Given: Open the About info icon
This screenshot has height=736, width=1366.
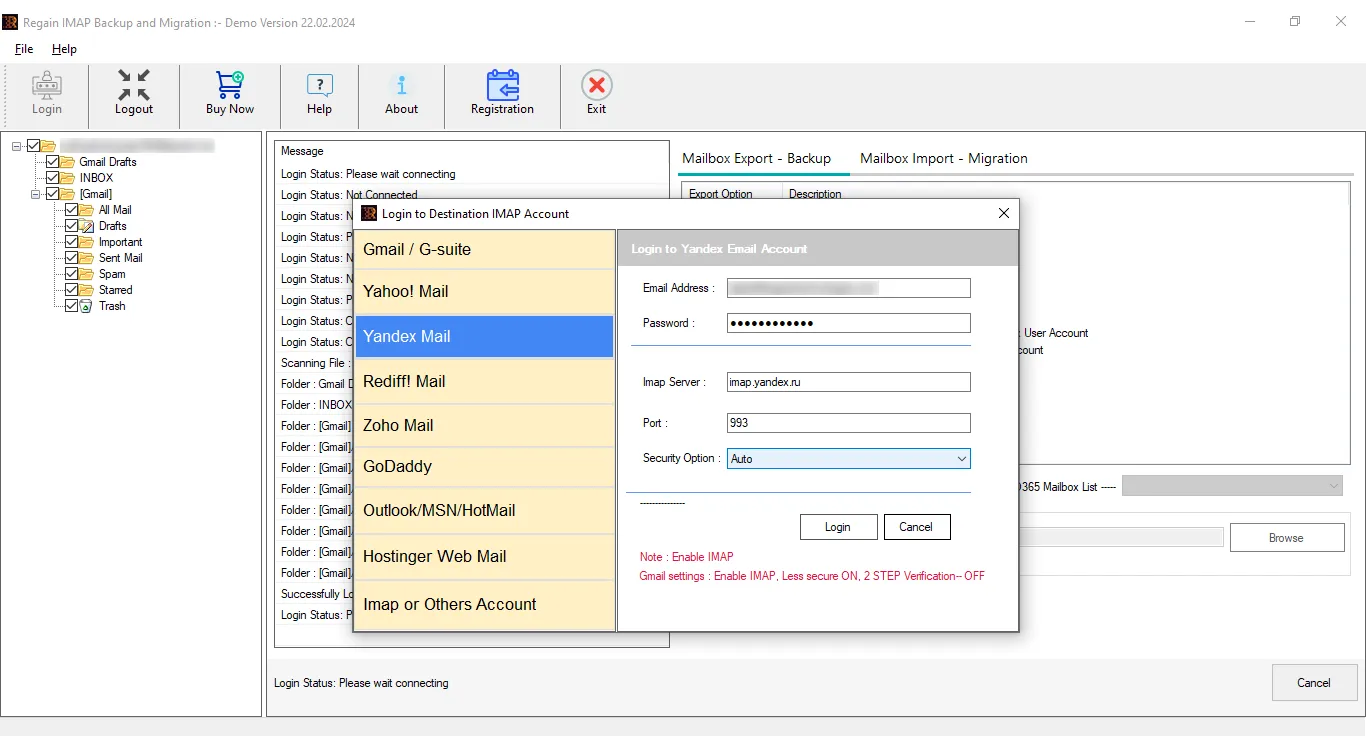Looking at the screenshot, I should point(401,86).
